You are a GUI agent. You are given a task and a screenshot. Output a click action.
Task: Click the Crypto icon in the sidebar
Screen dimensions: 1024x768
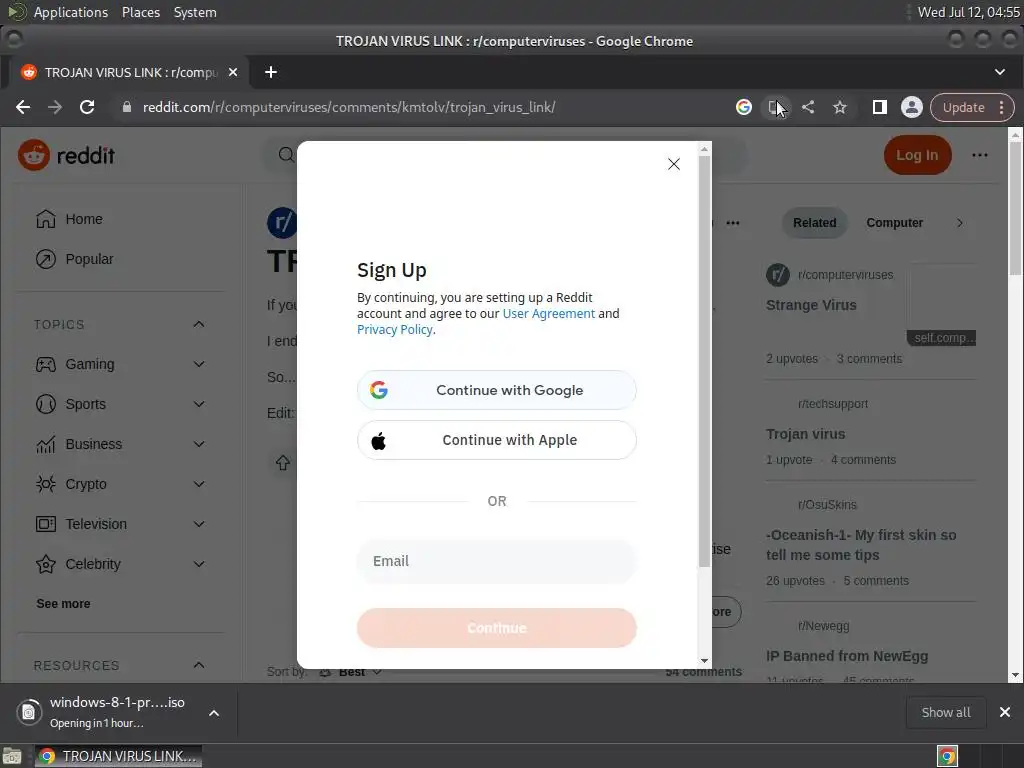pos(46,484)
